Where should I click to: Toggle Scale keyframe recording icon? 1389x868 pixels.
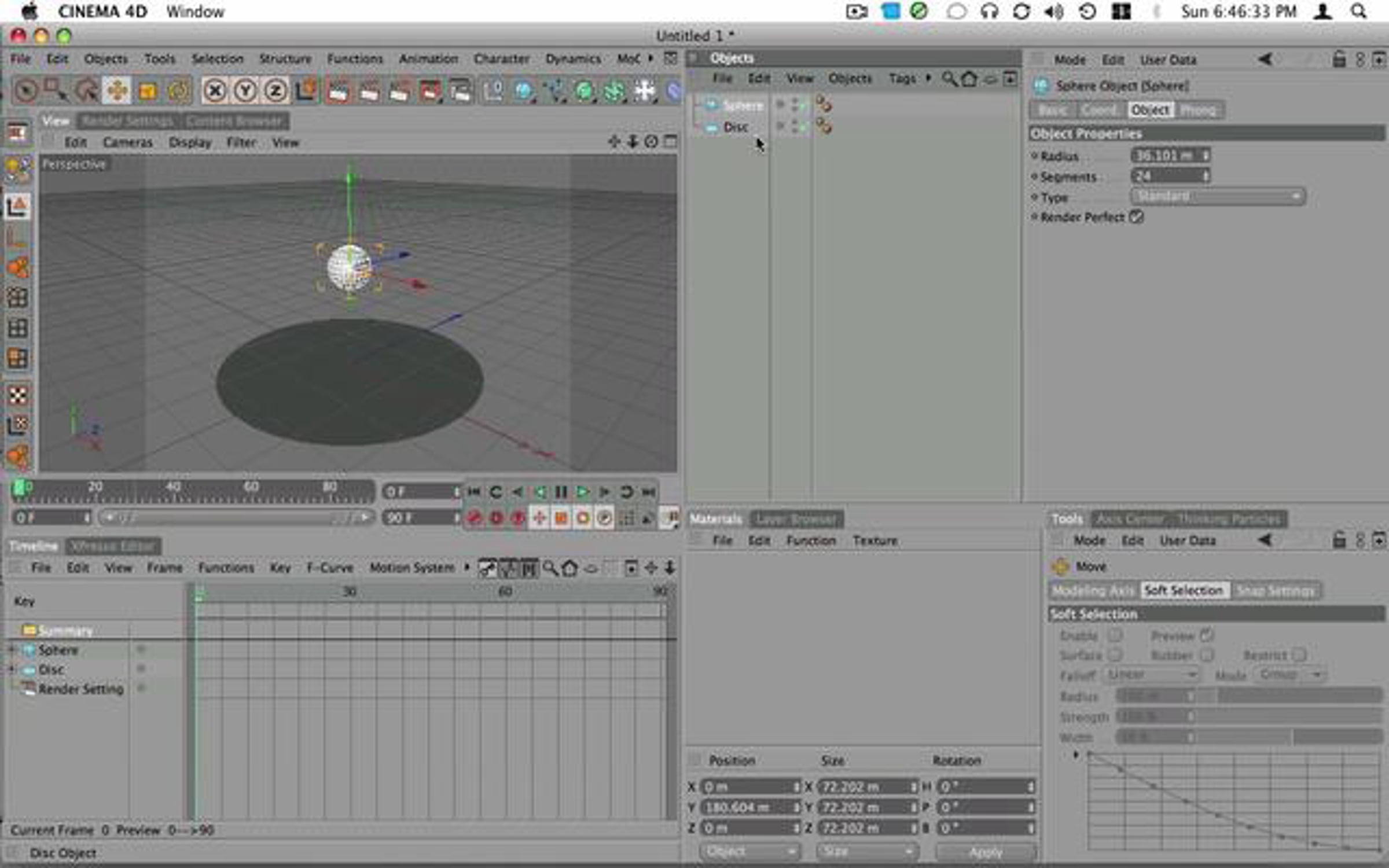point(561,518)
